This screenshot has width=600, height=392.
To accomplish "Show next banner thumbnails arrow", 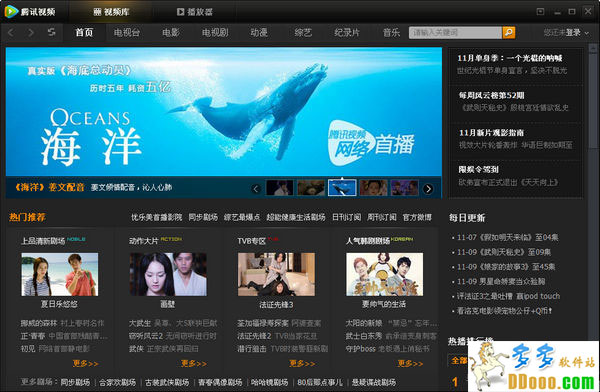I will (x=428, y=188).
